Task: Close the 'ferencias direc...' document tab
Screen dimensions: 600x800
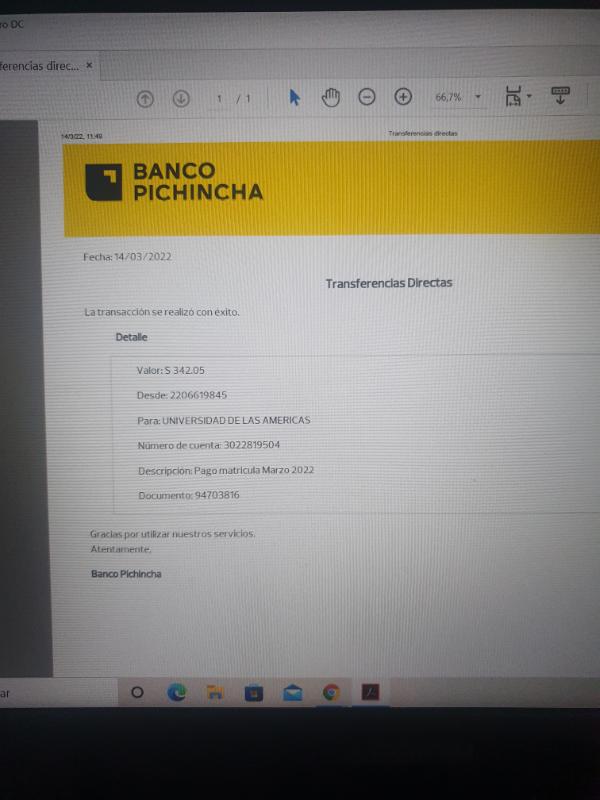Action: 89,65
